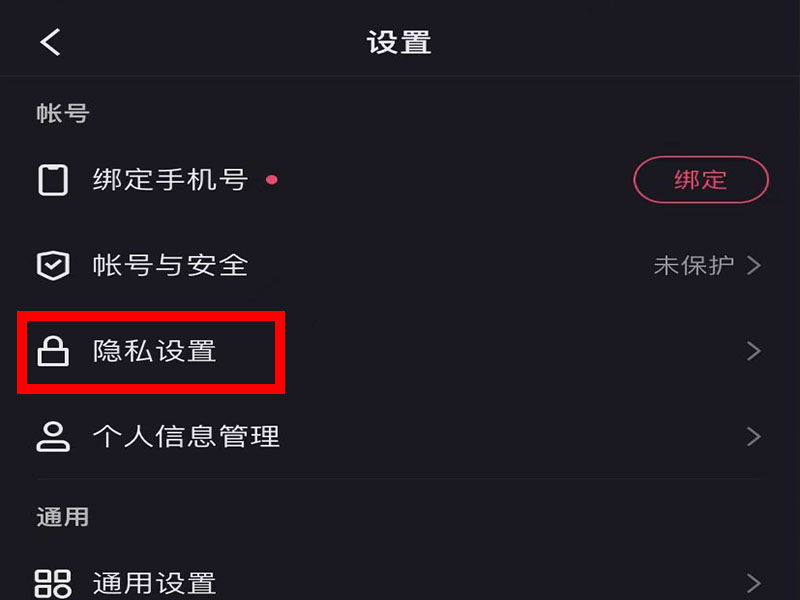Screen dimensions: 800x600
Task: Click the red notification dot
Action: (x=272, y=180)
